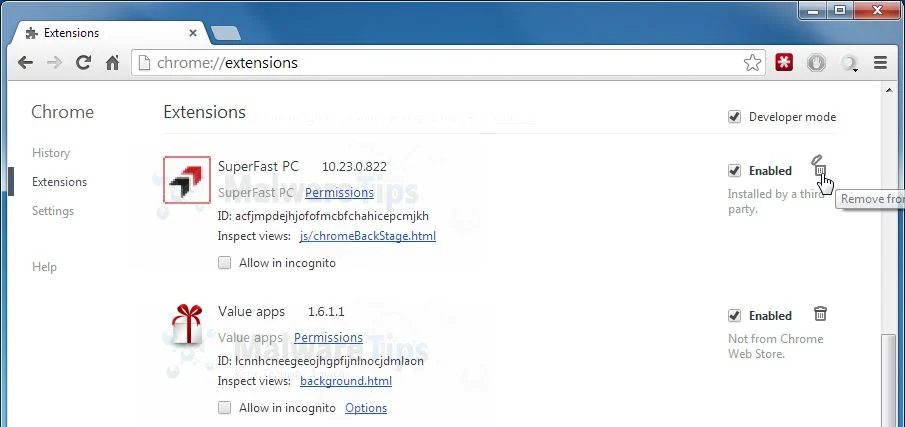905x427 pixels.
Task: Allow SuperFast PC in incognito
Action: point(224,263)
